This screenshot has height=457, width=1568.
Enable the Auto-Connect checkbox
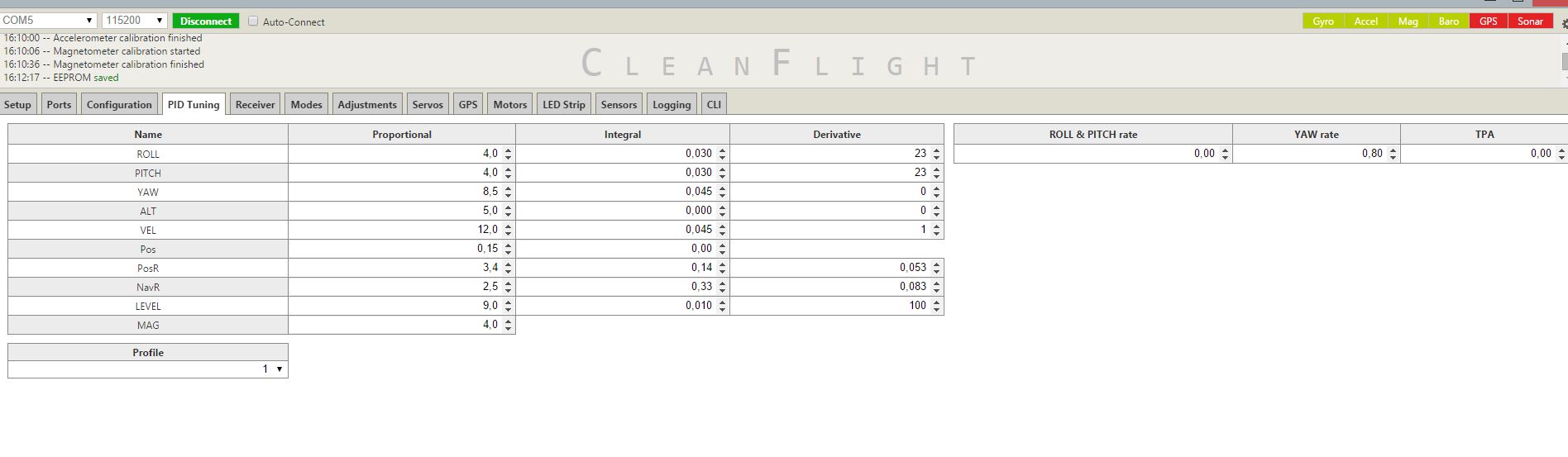pyautogui.click(x=253, y=21)
